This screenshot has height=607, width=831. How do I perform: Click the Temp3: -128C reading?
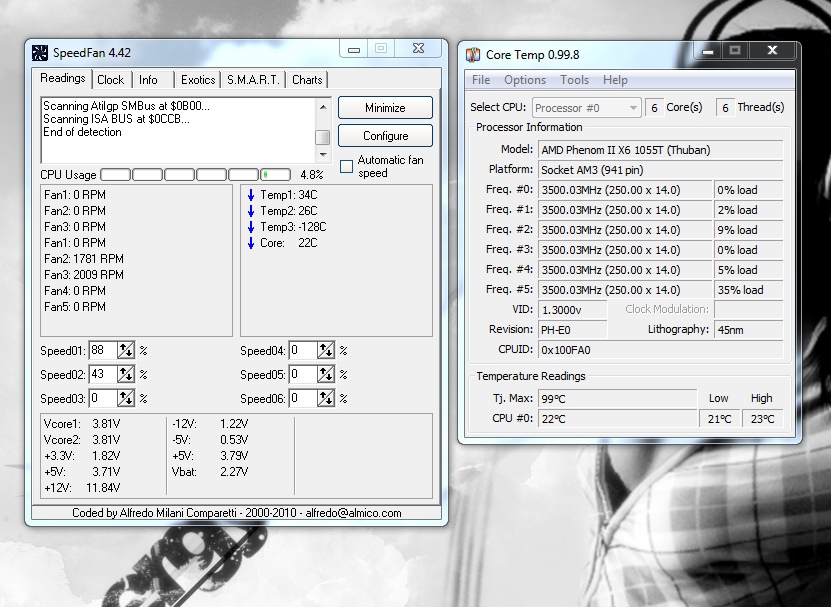pos(293,227)
